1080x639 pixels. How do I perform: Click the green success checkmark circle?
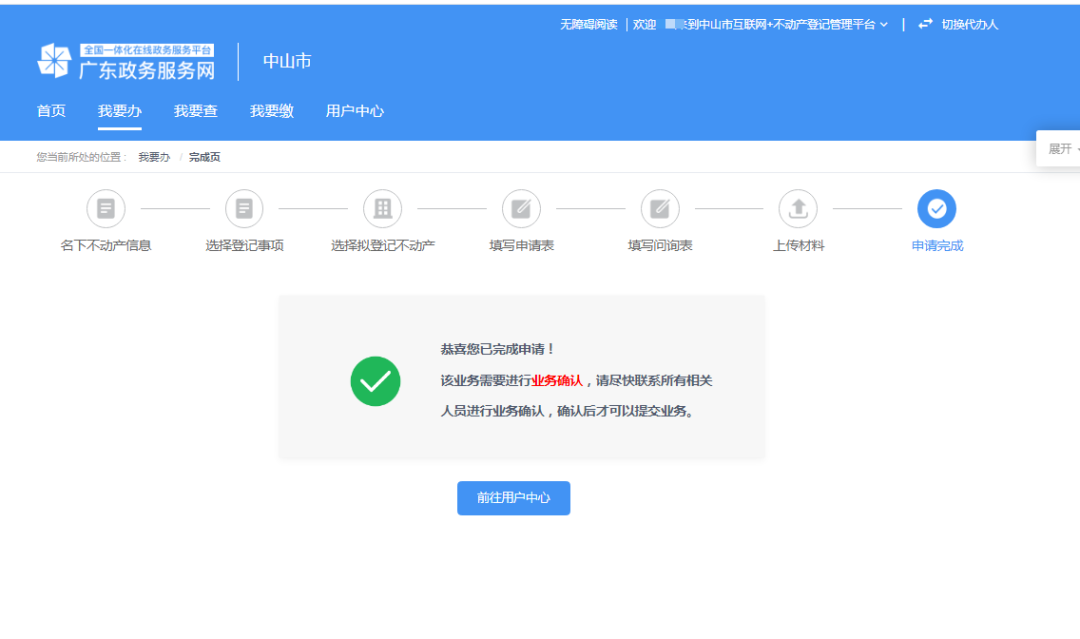pyautogui.click(x=375, y=380)
